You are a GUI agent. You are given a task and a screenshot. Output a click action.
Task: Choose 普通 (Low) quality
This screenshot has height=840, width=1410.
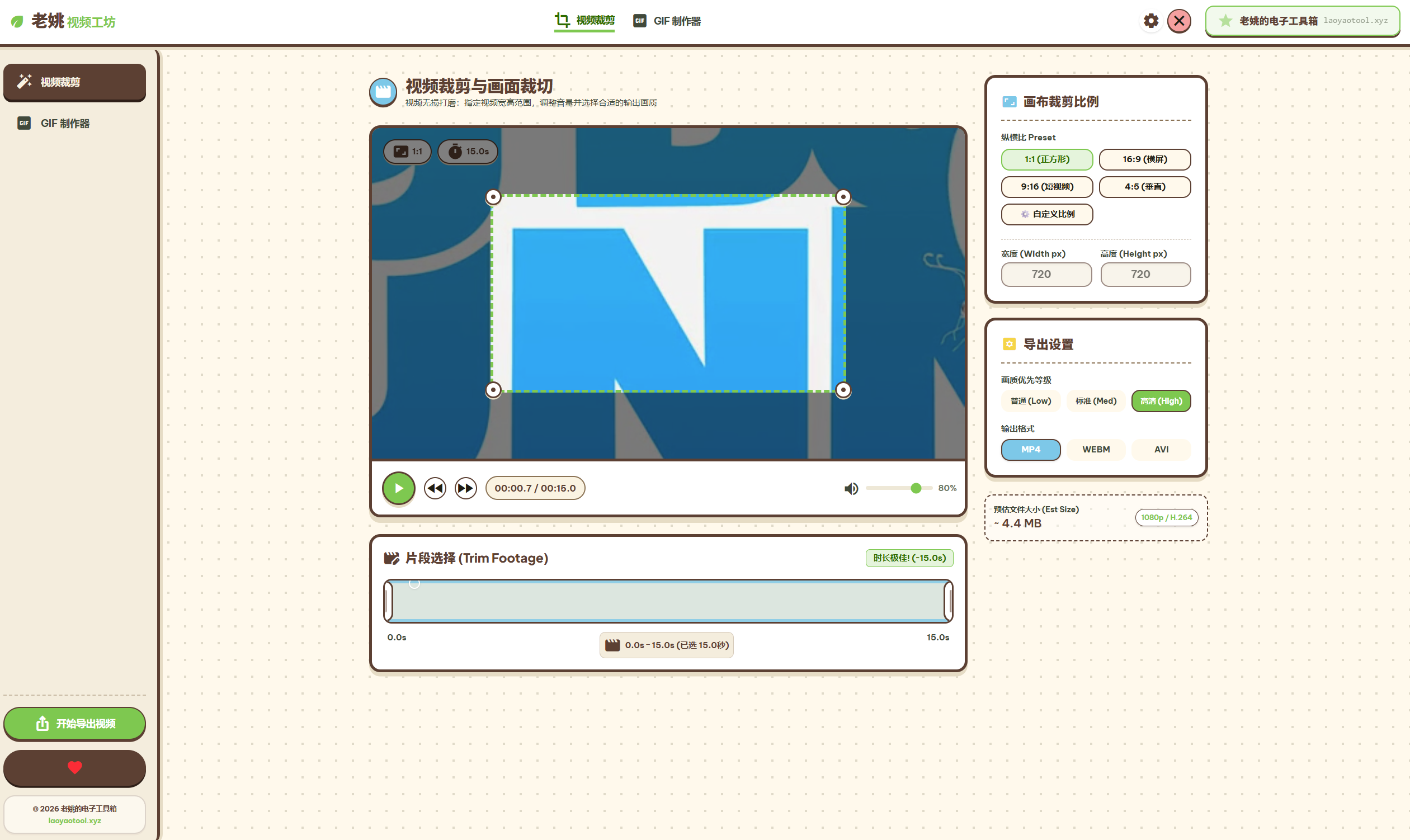[x=1031, y=401]
